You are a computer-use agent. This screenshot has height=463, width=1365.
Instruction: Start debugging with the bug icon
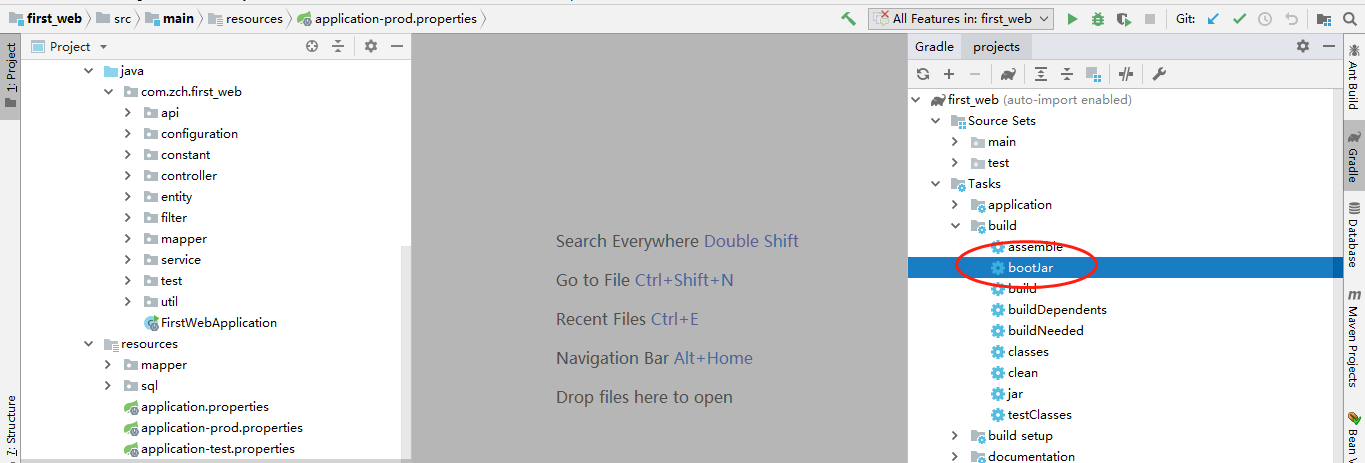pos(1098,19)
